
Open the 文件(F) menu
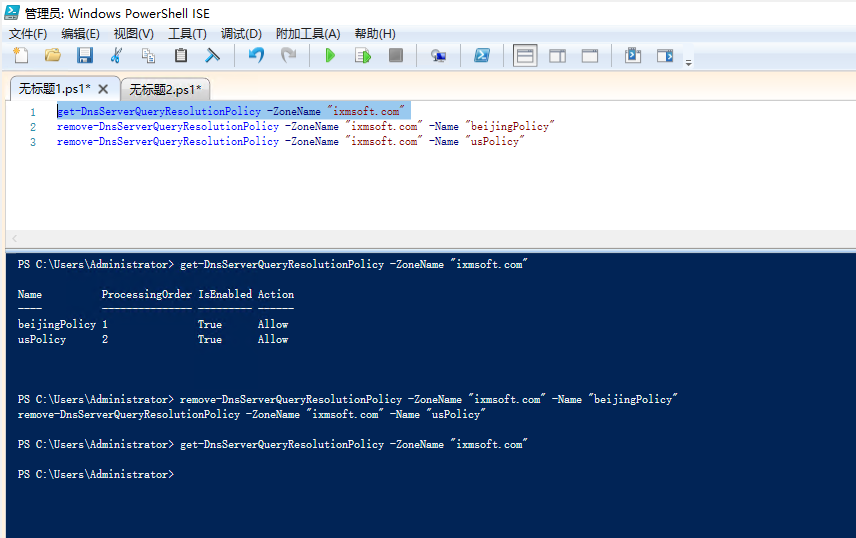point(28,34)
